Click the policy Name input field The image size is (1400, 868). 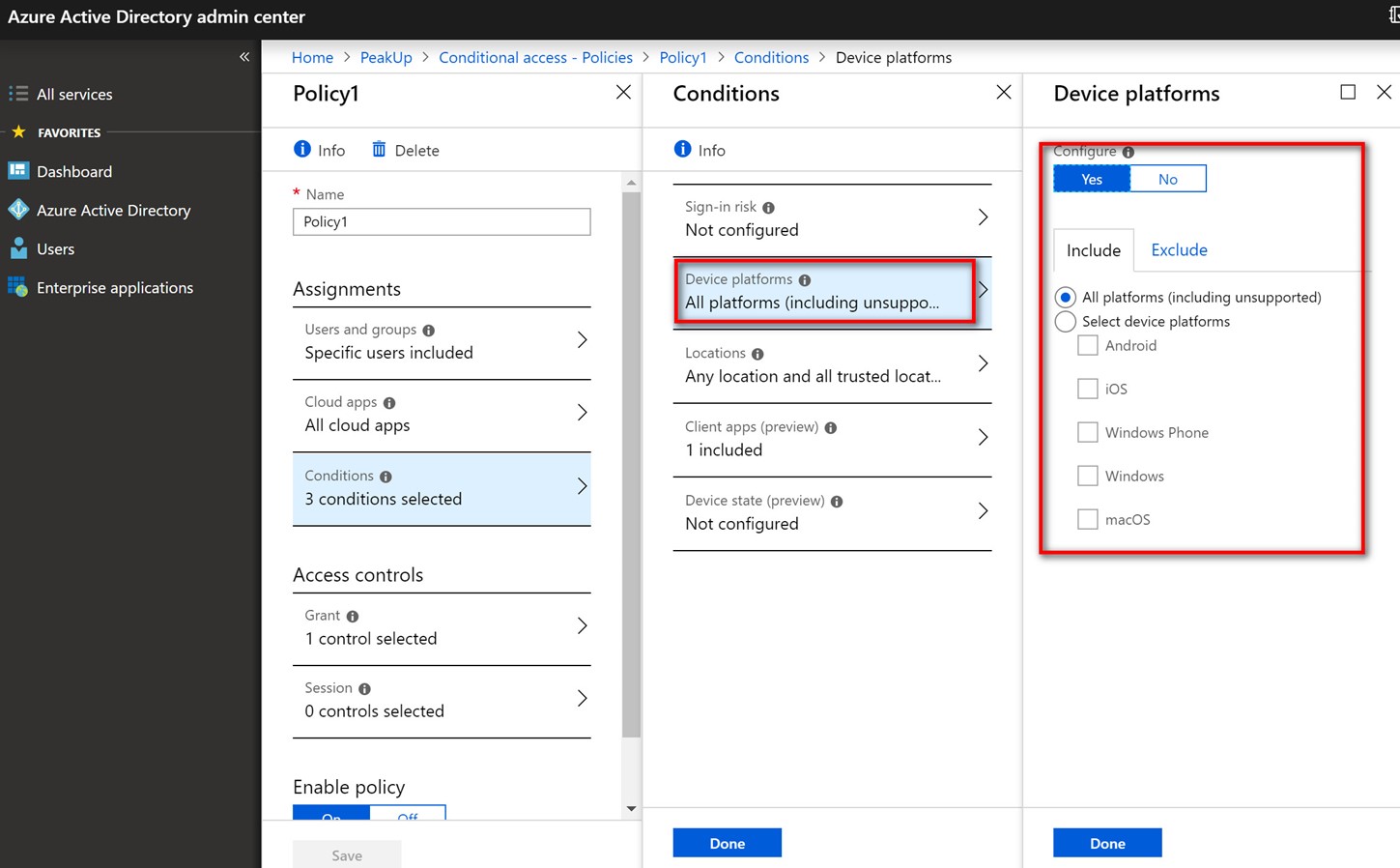coord(442,221)
